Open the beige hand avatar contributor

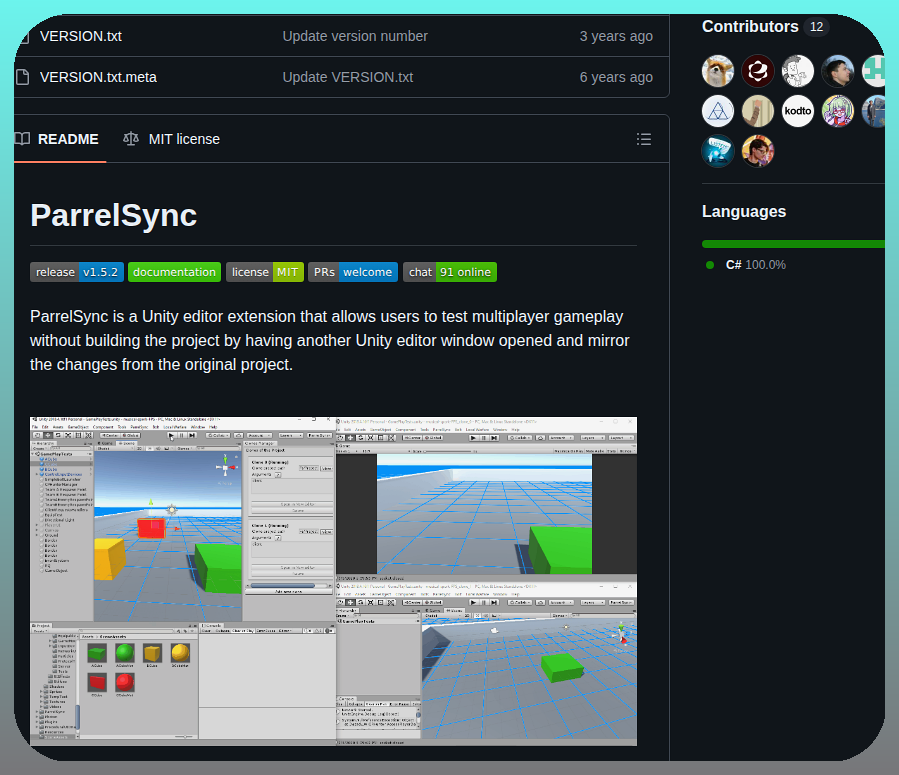click(x=758, y=111)
